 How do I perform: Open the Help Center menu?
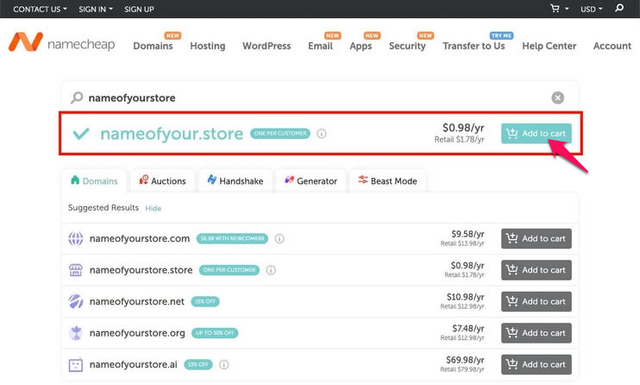point(549,46)
